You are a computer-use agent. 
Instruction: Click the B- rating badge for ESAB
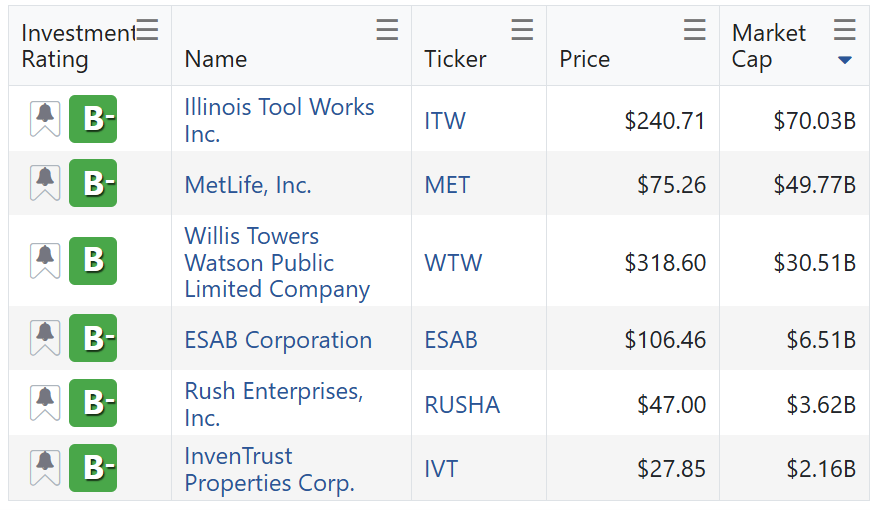tap(93, 338)
